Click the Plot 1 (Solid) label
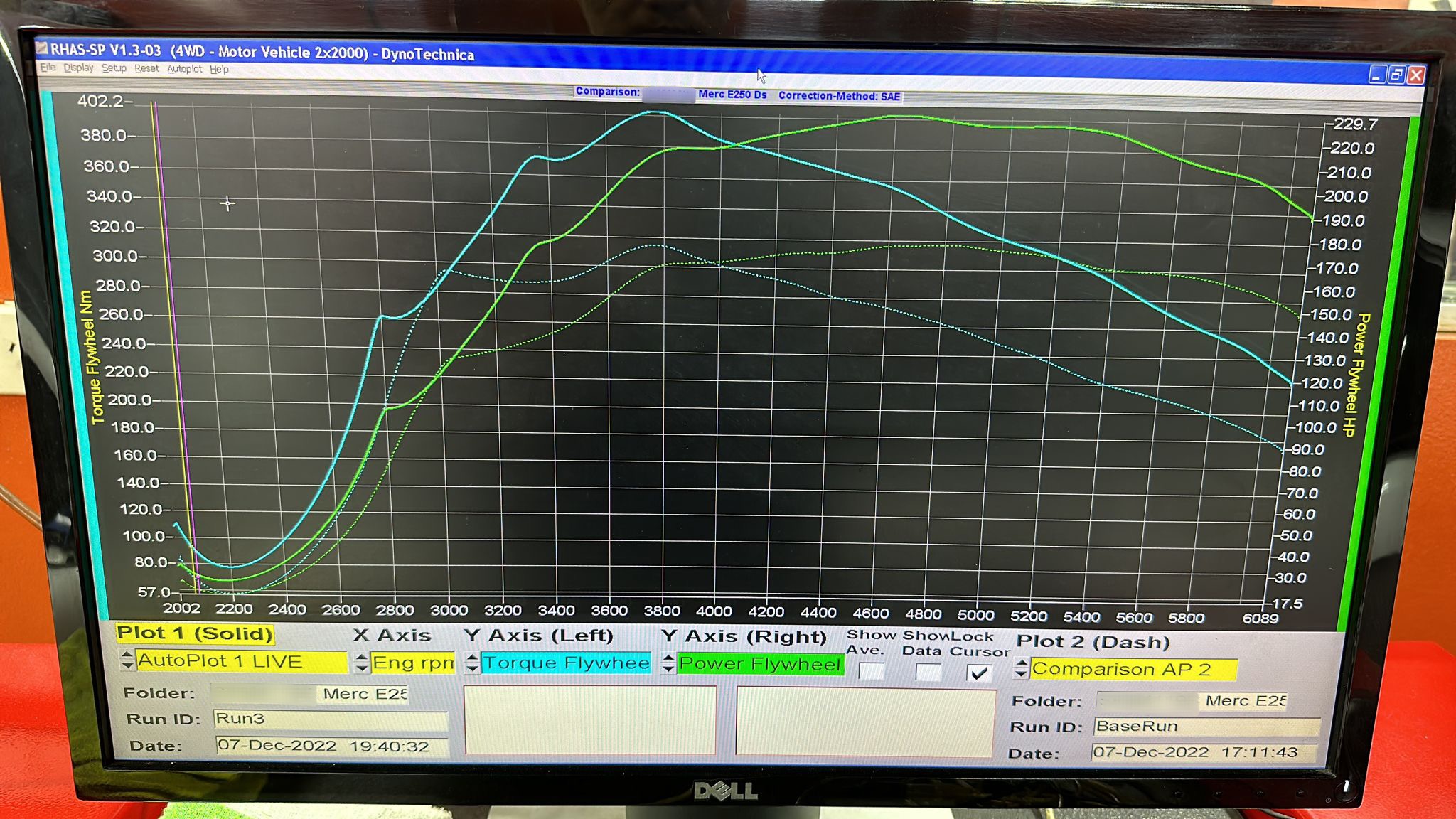Image resolution: width=1456 pixels, height=819 pixels. (195, 633)
